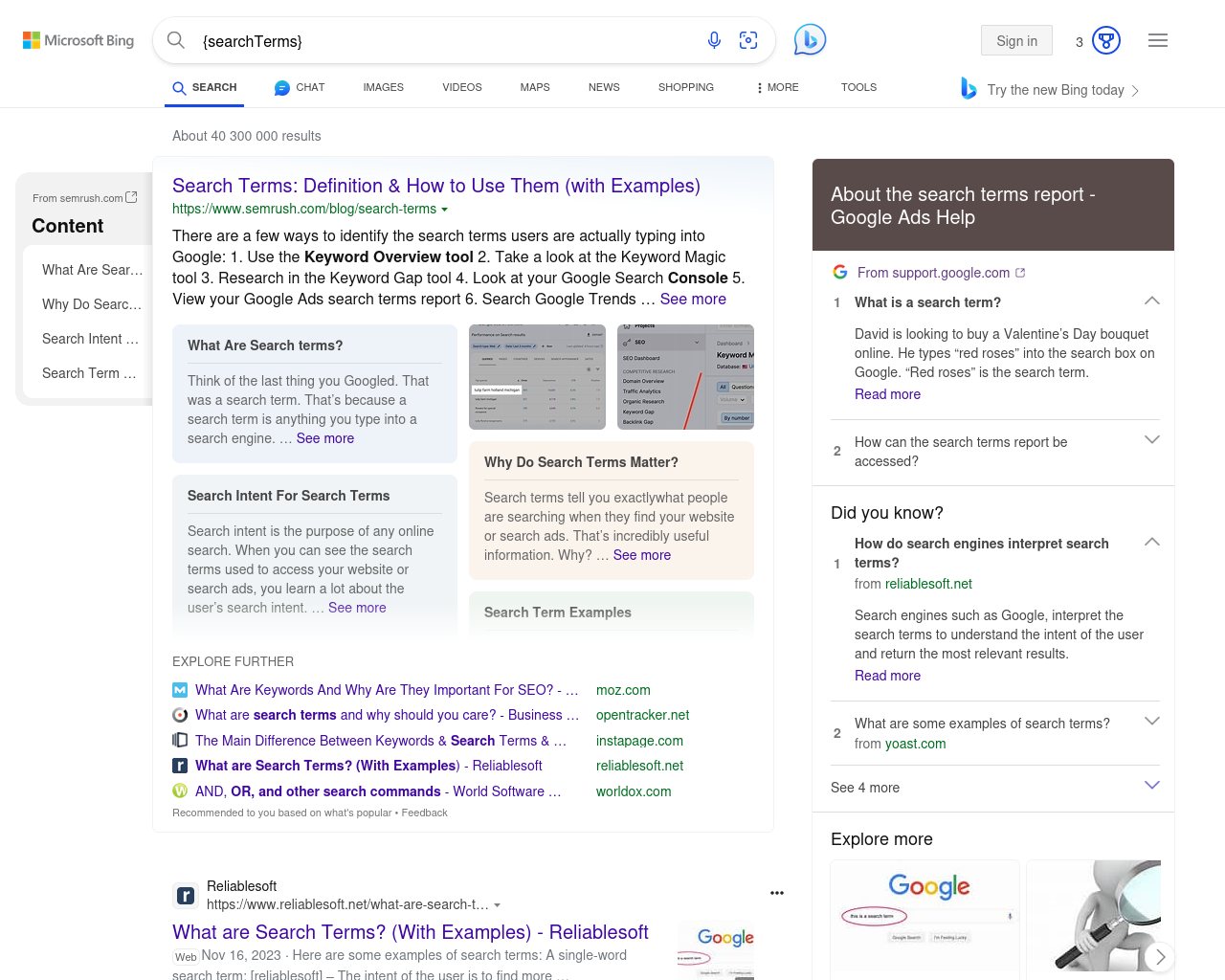Open 'What are Search Terms? (With Examples) - Reliablesoft' heading
Image resolution: width=1225 pixels, height=980 pixels.
pos(411,932)
